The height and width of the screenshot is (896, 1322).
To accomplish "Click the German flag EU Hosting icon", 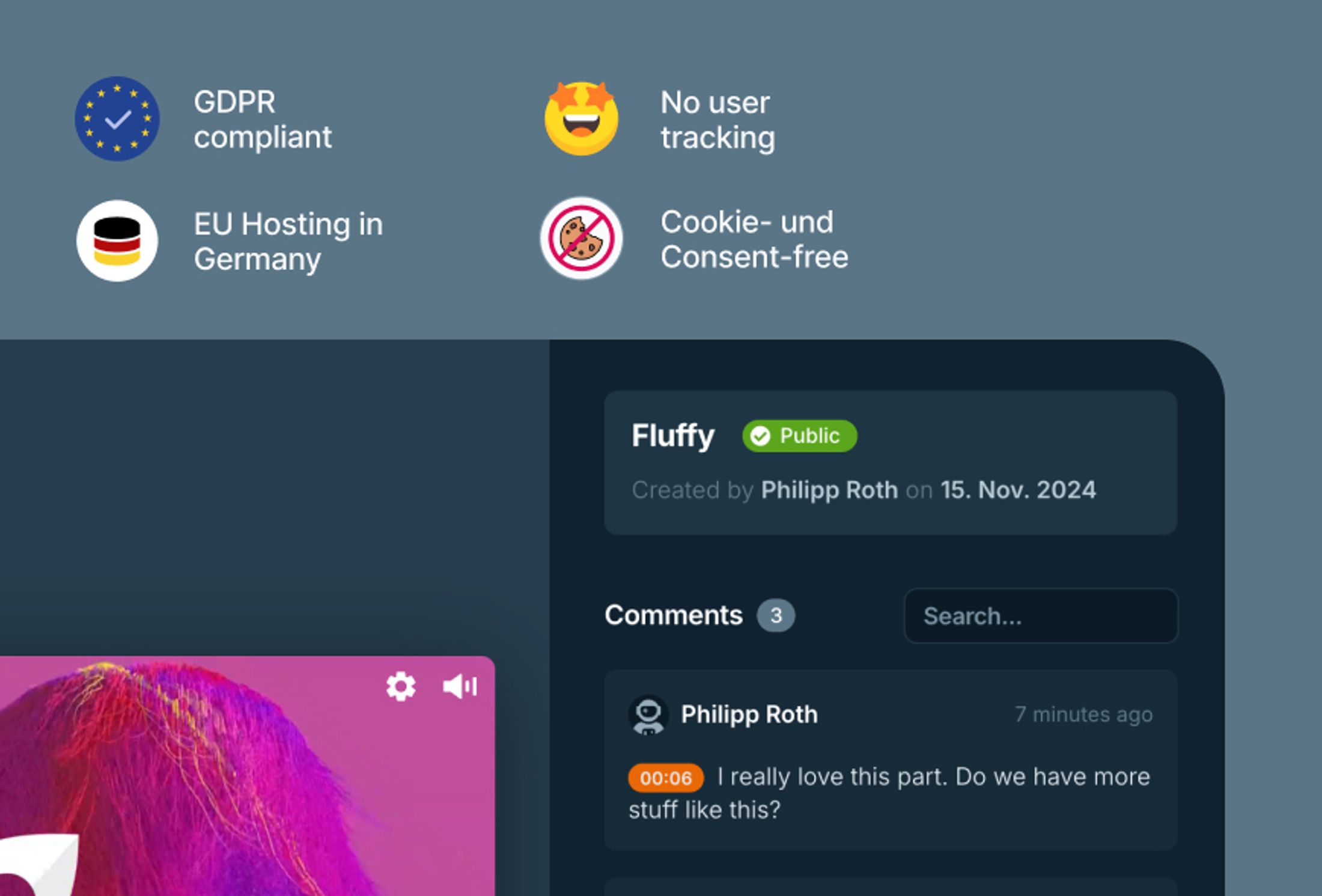I will (117, 239).
